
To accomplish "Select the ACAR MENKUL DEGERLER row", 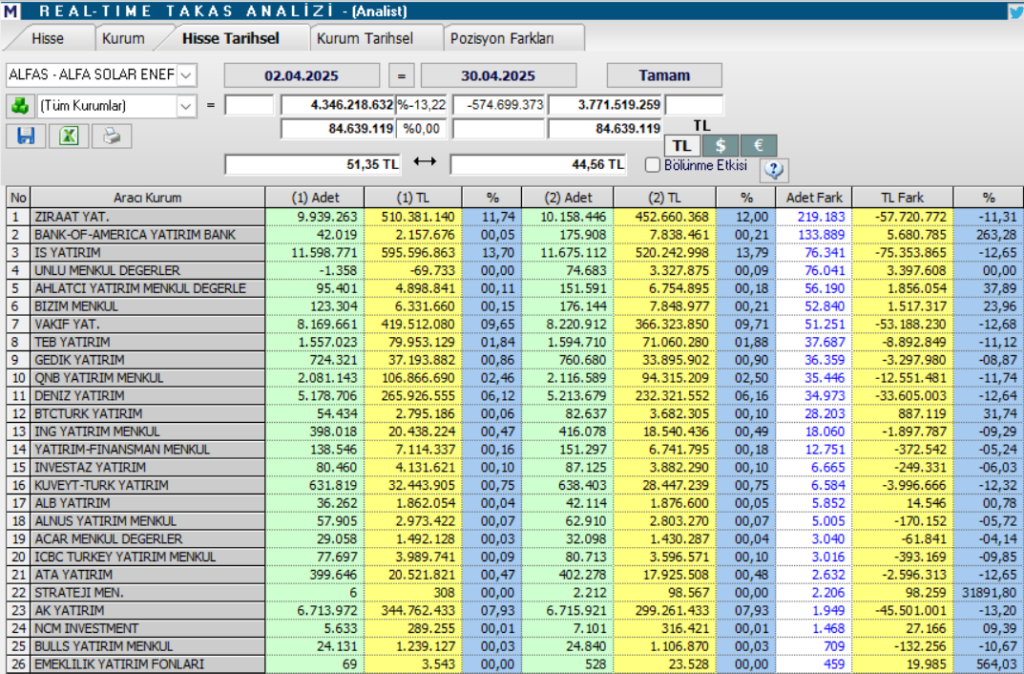I will click(515, 539).
